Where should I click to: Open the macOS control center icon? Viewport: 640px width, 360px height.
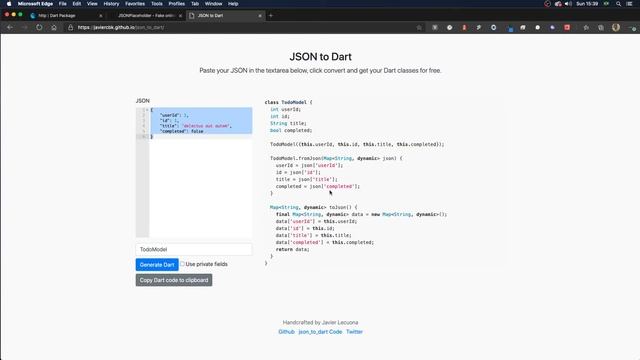coord(629,4)
